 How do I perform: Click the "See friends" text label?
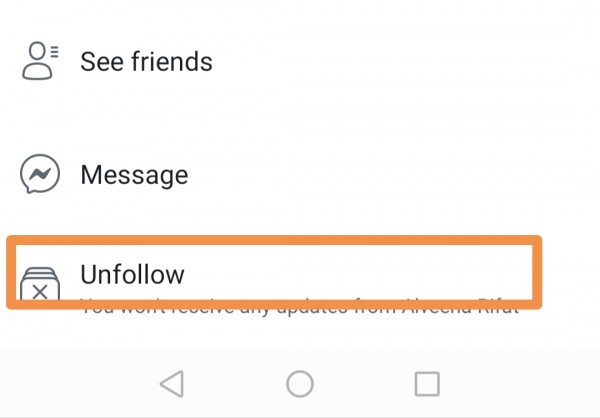146,61
